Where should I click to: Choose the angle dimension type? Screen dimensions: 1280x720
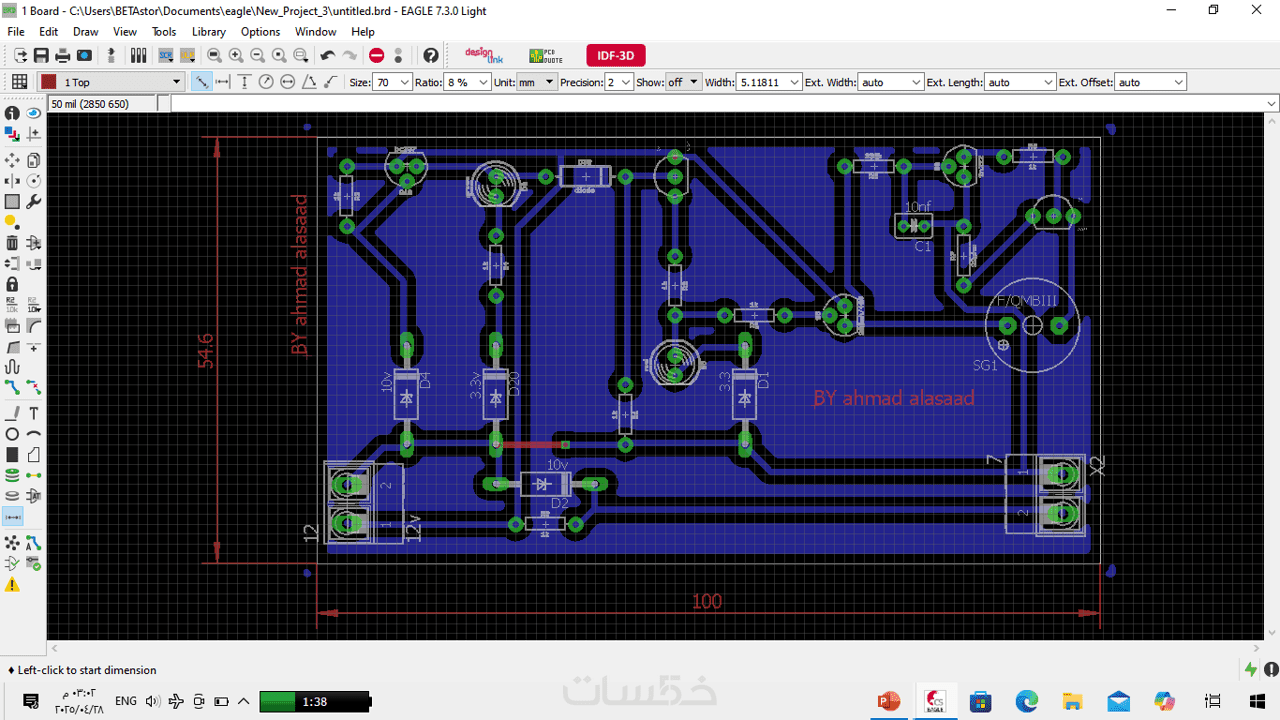click(309, 82)
